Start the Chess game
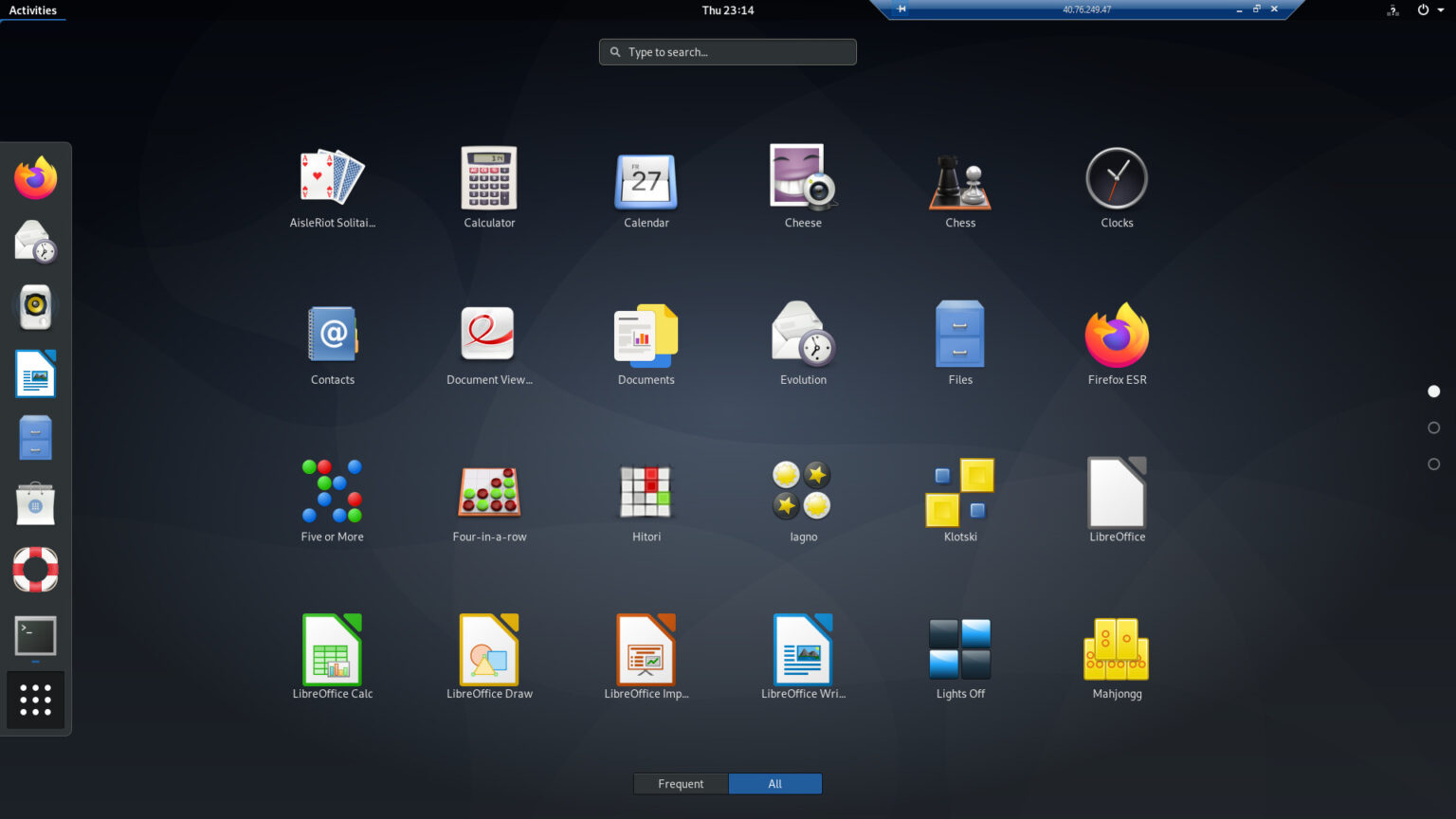The width and height of the screenshot is (1456, 819). [x=960, y=188]
